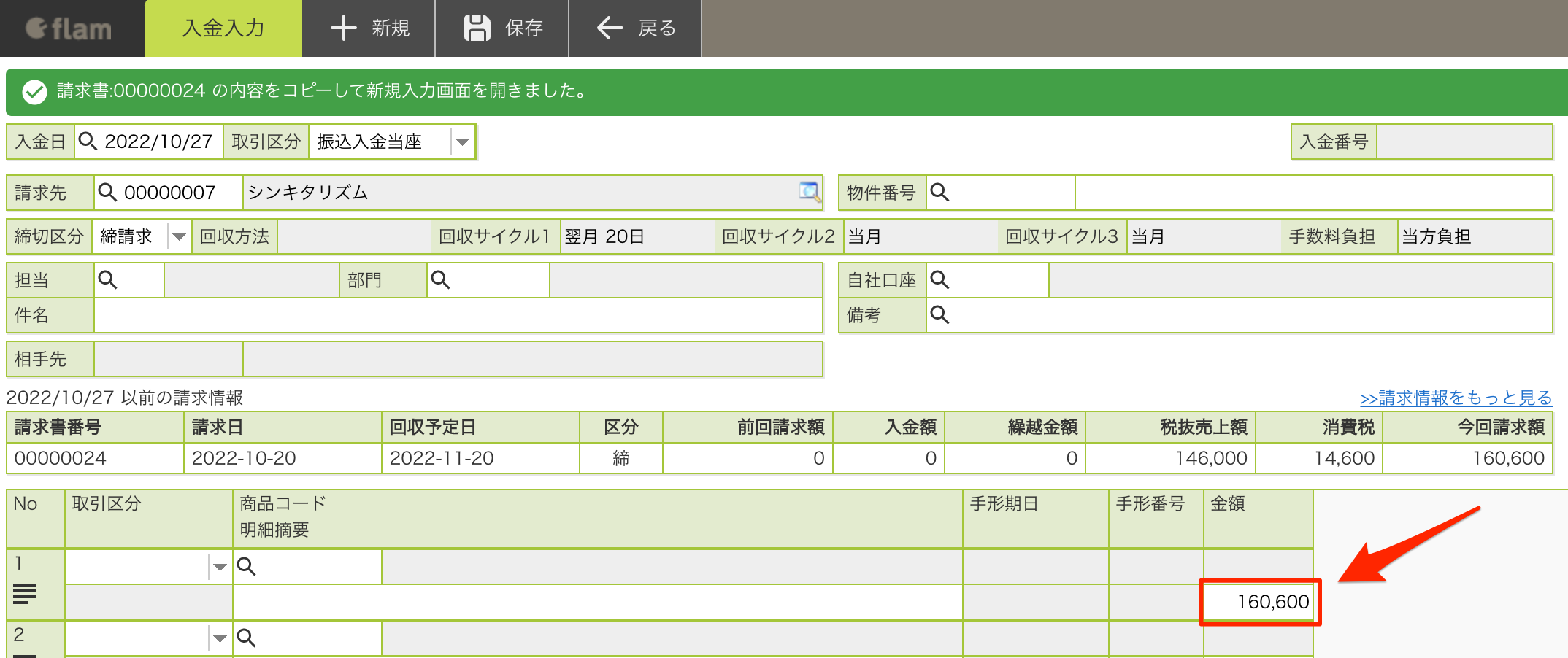Click the 請求先 code field 00000007

click(180, 193)
